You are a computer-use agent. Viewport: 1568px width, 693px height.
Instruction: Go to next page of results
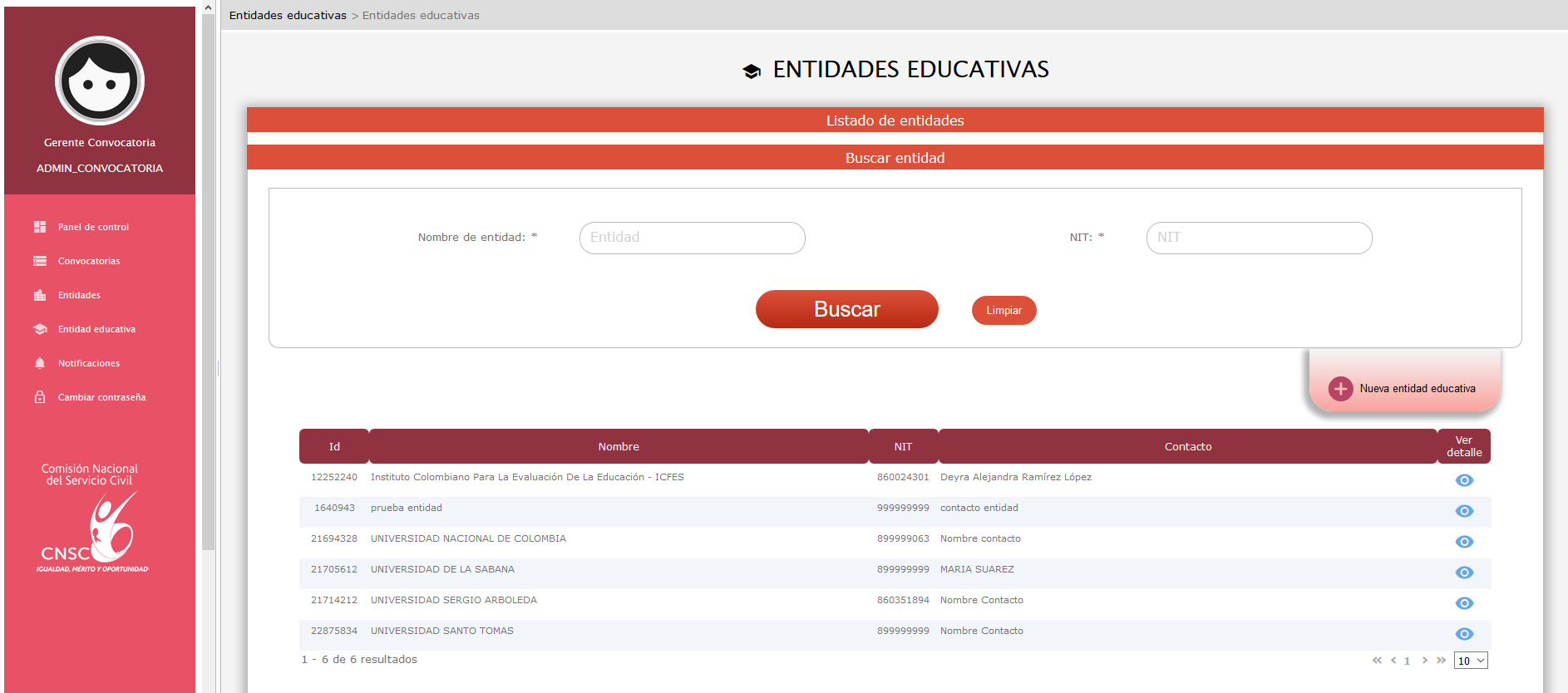point(1424,661)
